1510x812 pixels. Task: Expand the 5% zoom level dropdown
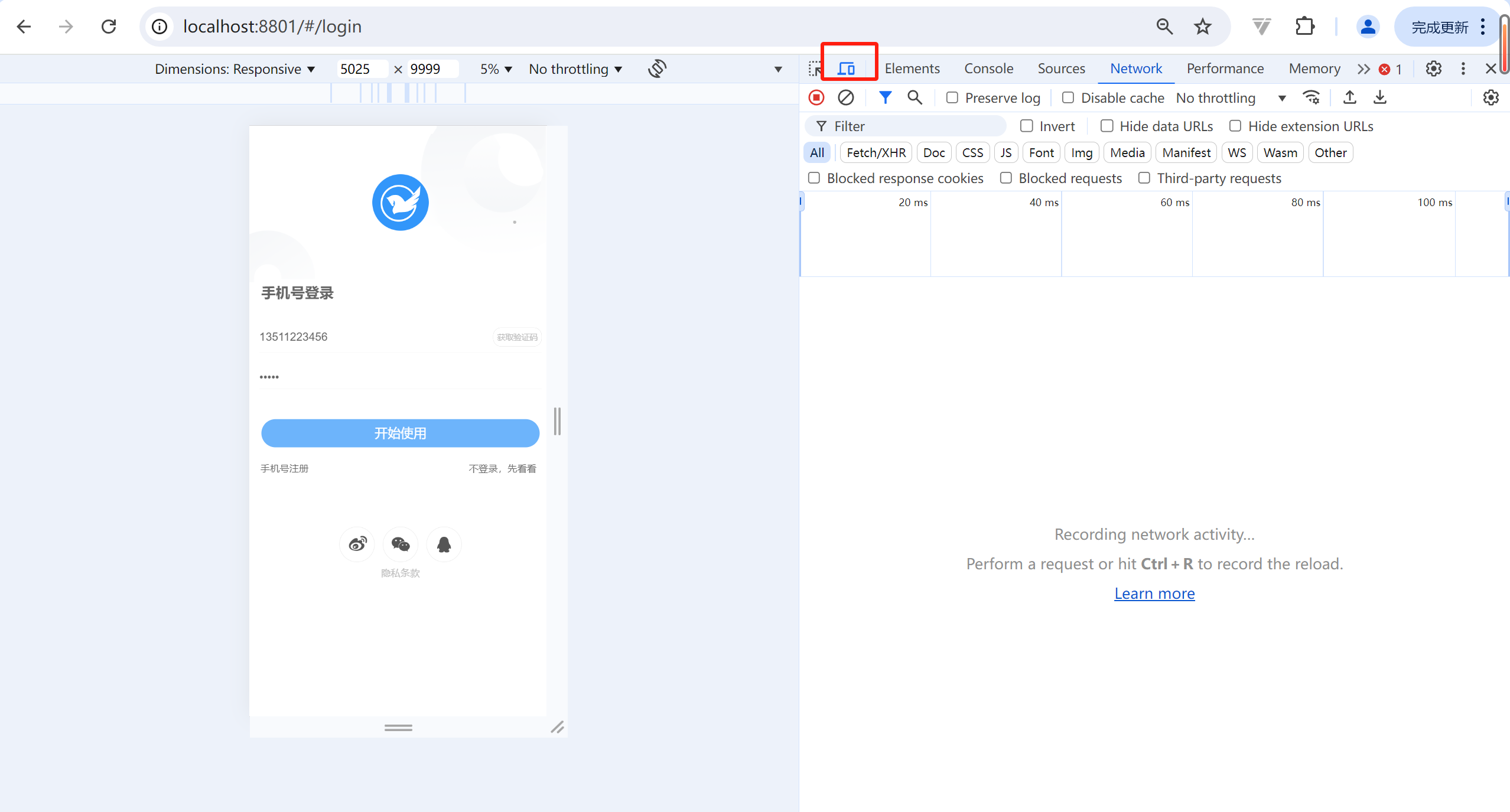pyautogui.click(x=496, y=69)
